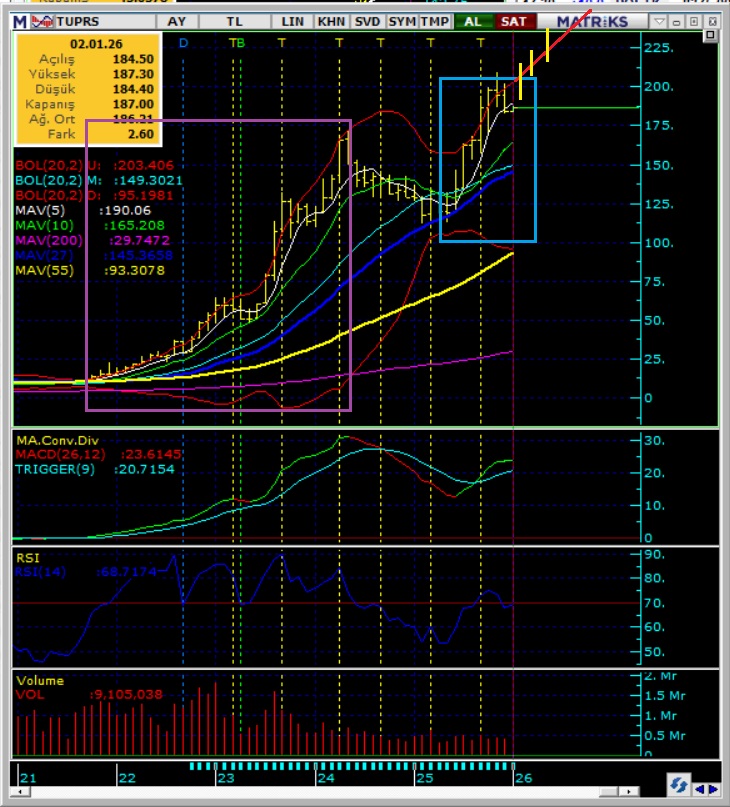Click the small square icon below window controls
The height and width of the screenshot is (807, 730).
click(710, 37)
